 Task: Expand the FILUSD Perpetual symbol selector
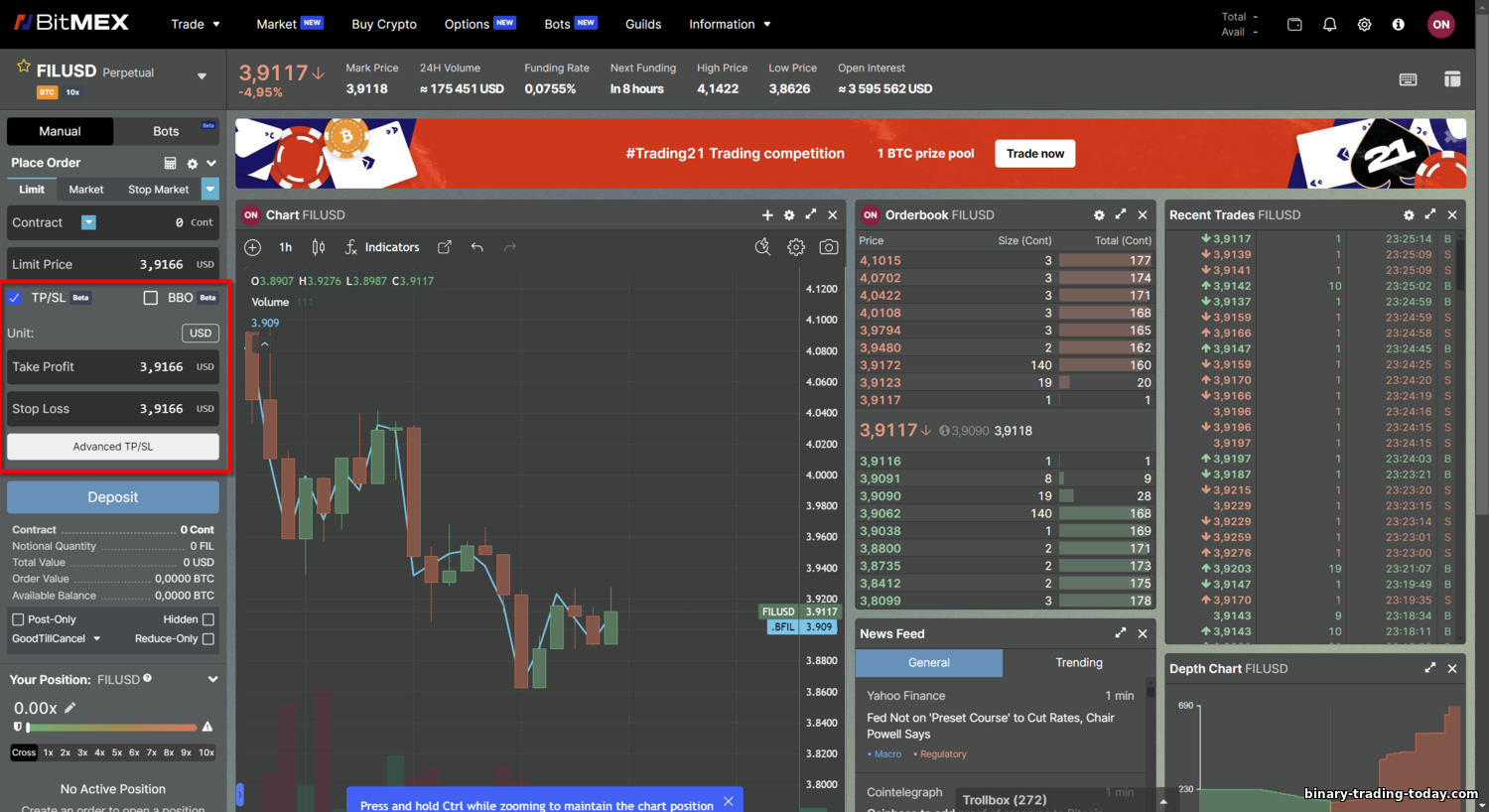202,77
